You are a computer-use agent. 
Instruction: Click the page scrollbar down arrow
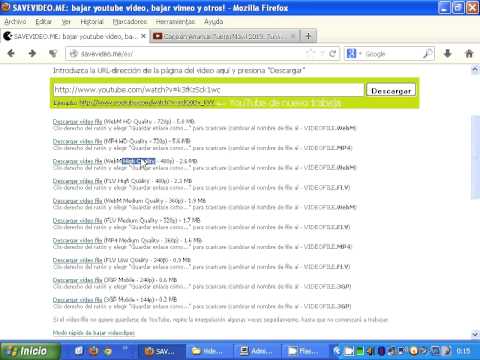tap(475, 334)
